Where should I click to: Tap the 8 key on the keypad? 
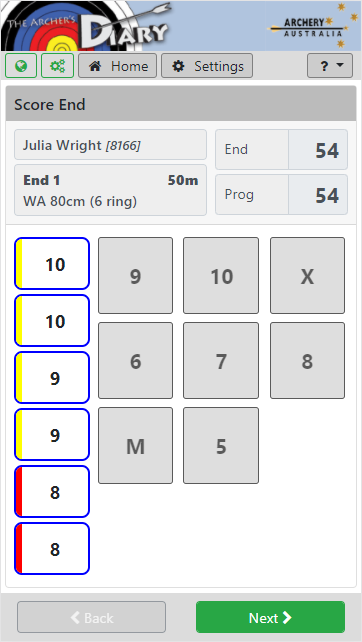(308, 361)
